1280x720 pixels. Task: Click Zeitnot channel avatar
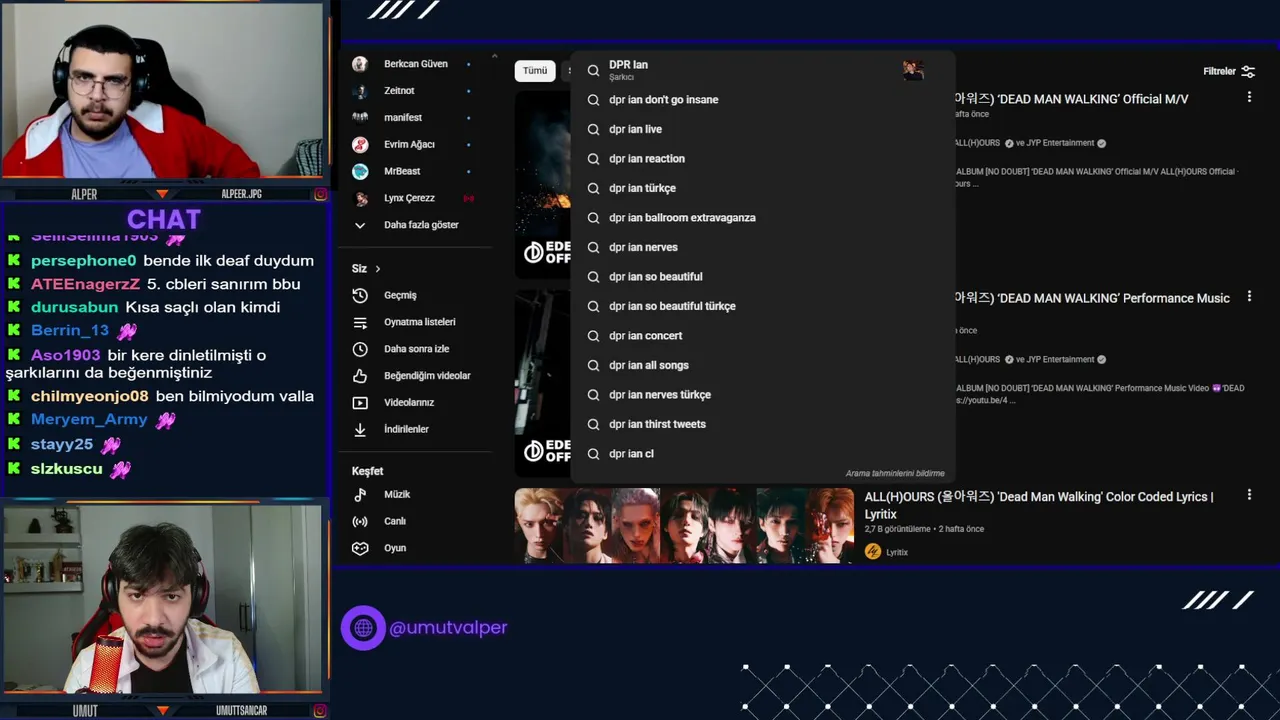click(x=360, y=91)
